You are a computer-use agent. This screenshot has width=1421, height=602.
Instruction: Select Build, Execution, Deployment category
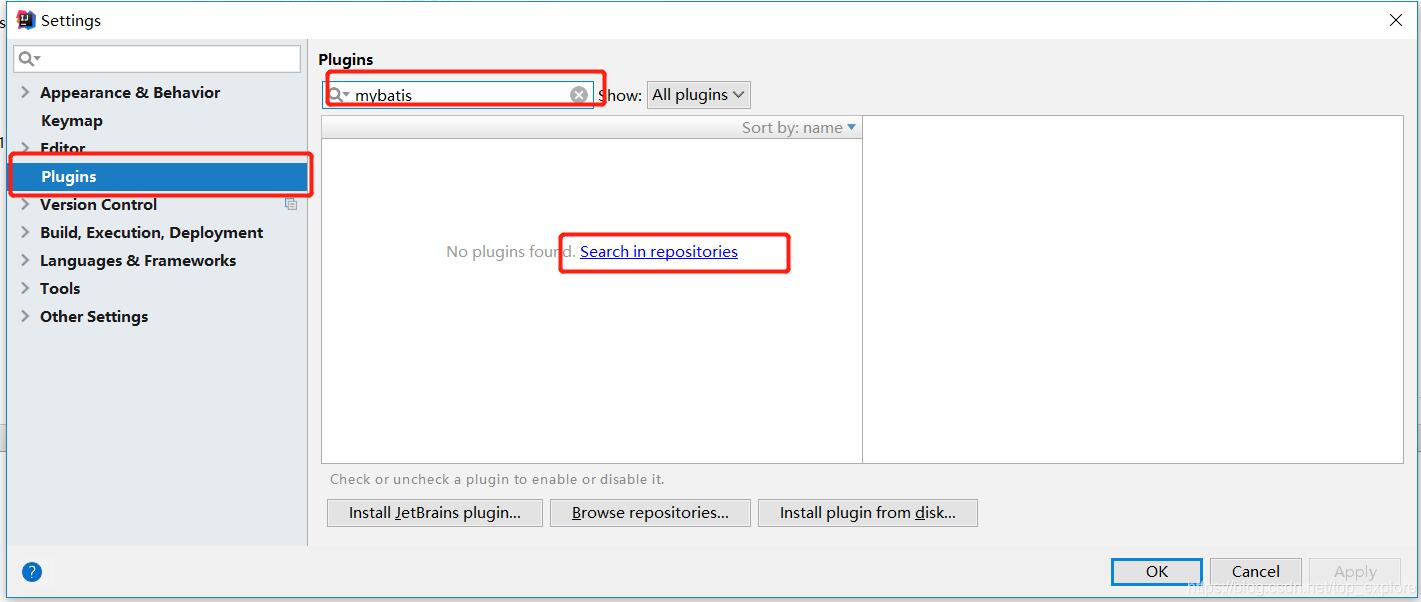click(151, 232)
